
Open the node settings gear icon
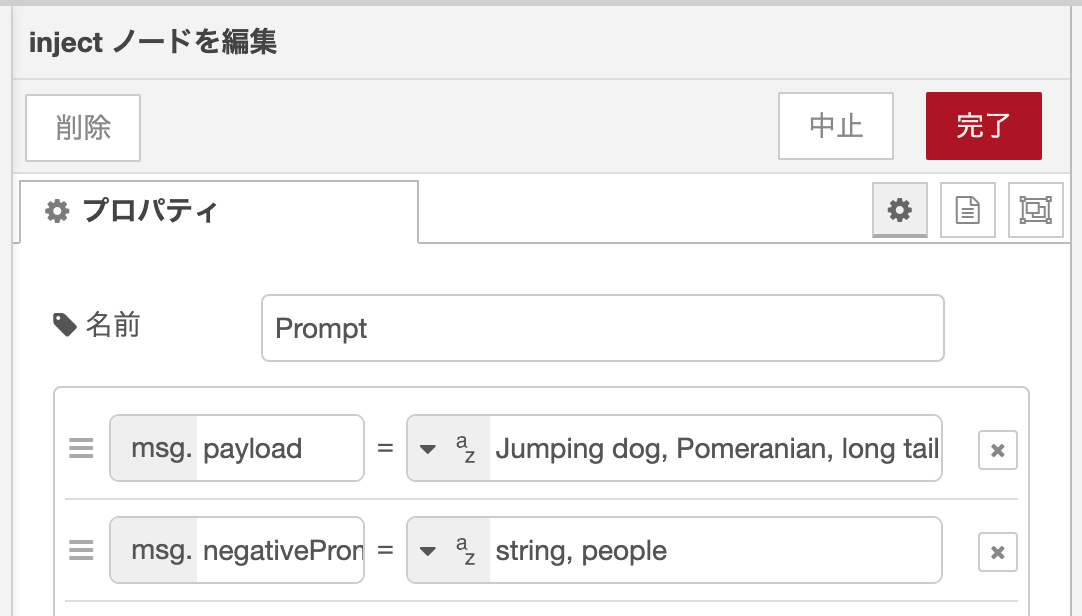coord(899,210)
